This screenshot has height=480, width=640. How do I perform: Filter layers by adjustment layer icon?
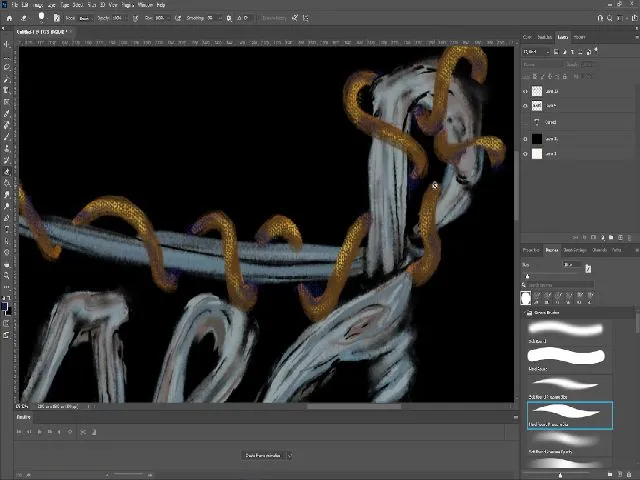pos(564,52)
